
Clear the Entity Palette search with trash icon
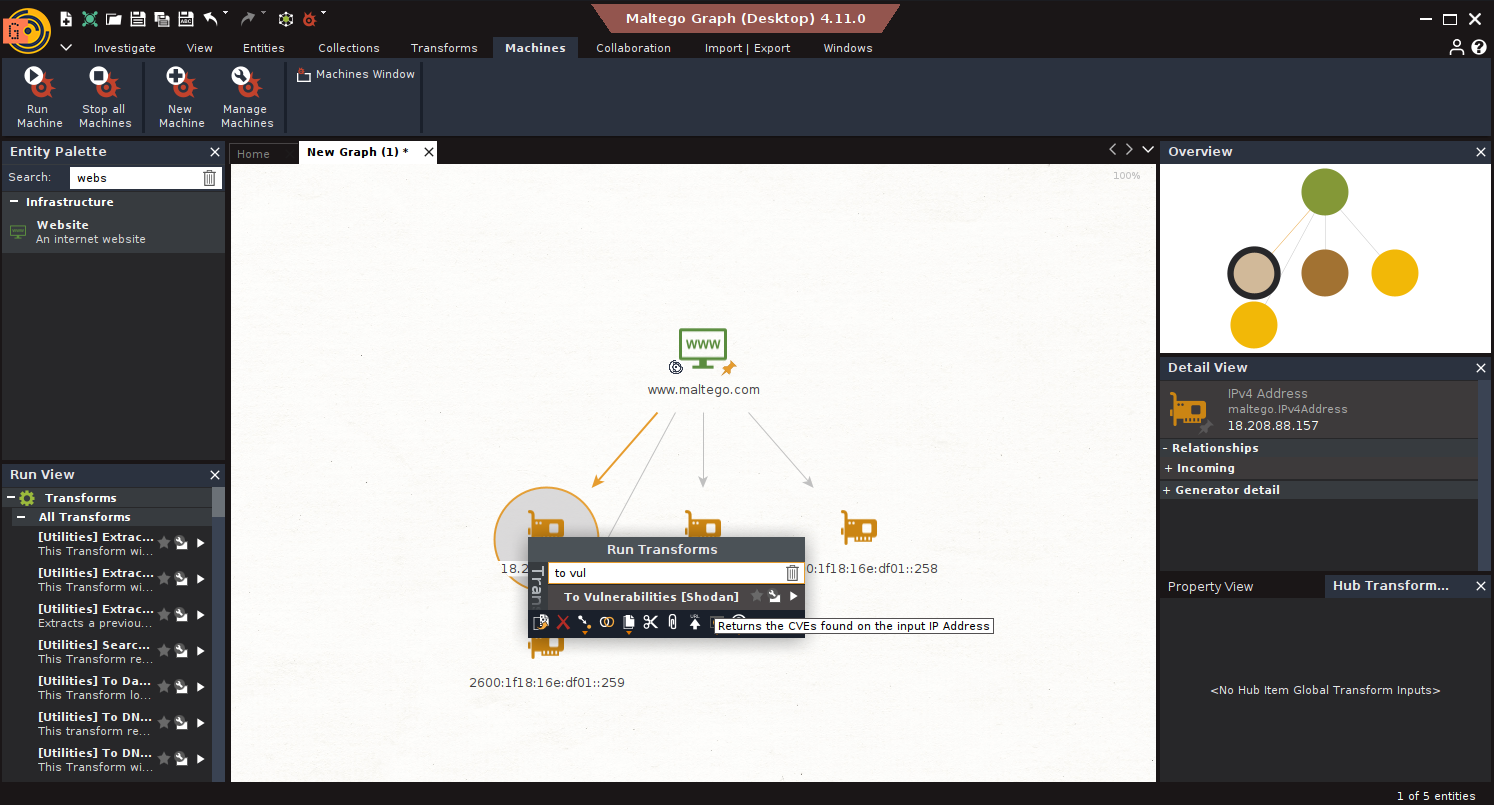pyautogui.click(x=209, y=178)
